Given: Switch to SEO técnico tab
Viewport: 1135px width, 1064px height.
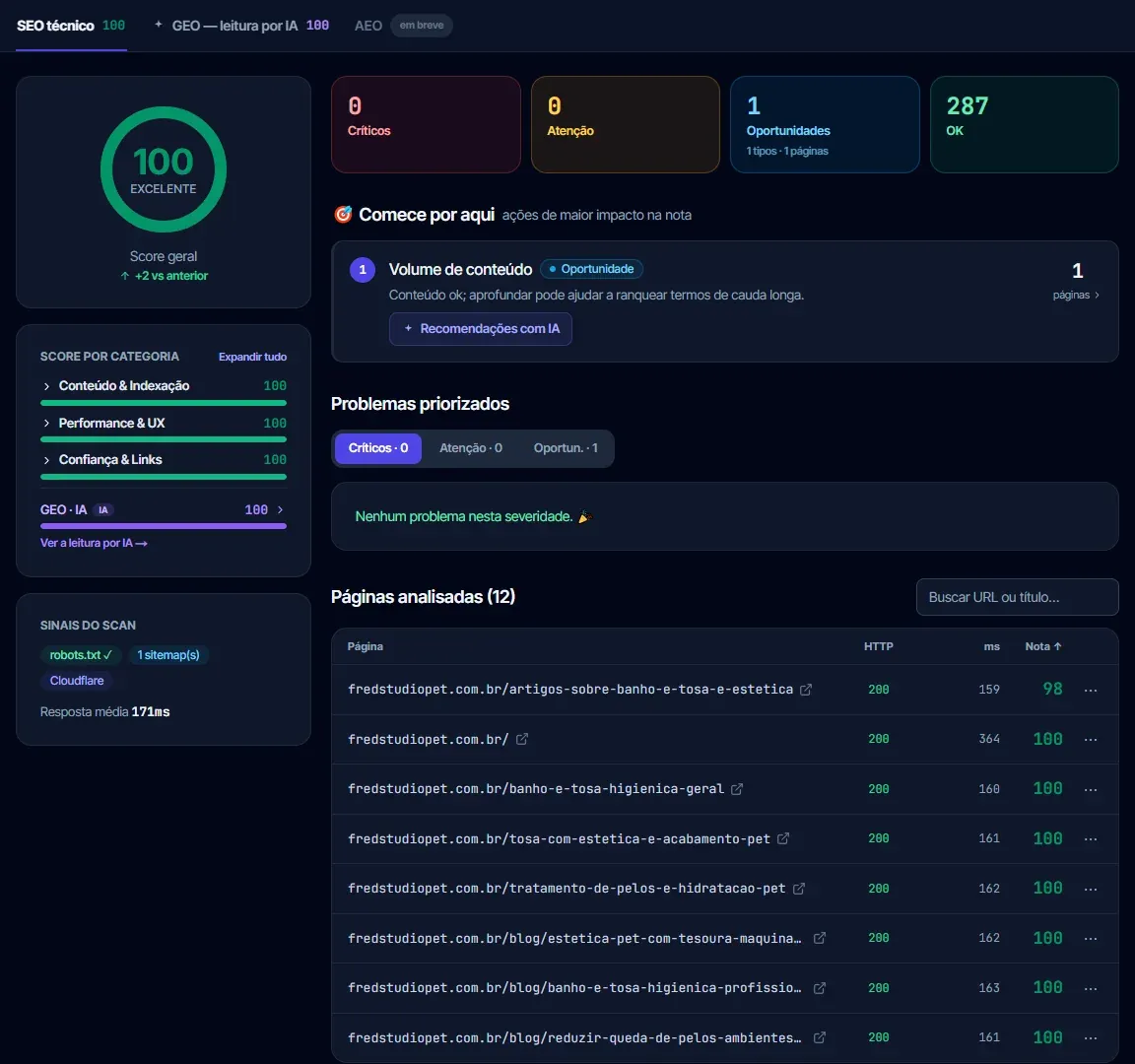Looking at the screenshot, I should [71, 26].
